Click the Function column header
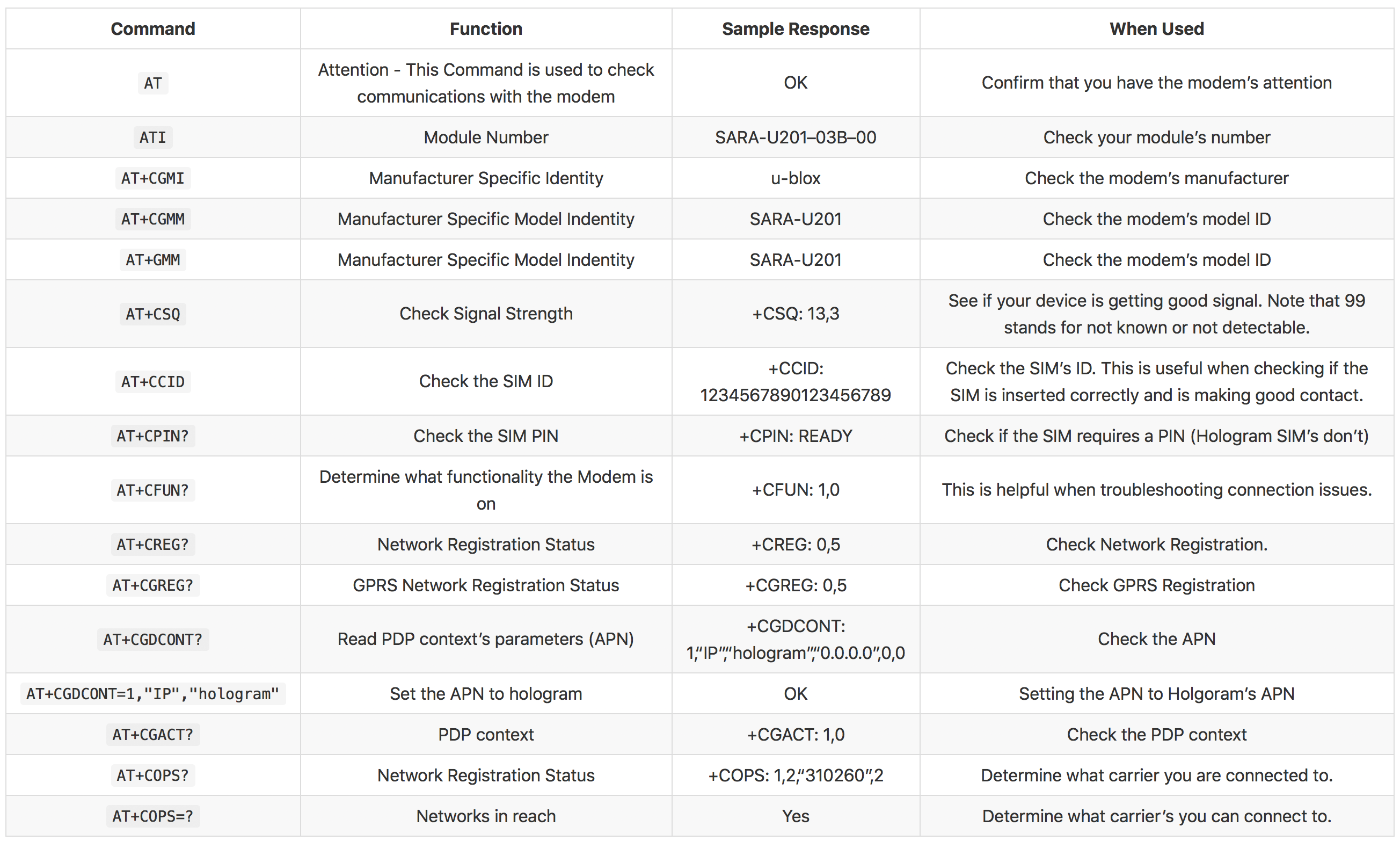Viewport: 1400px width, 841px height. (486, 29)
